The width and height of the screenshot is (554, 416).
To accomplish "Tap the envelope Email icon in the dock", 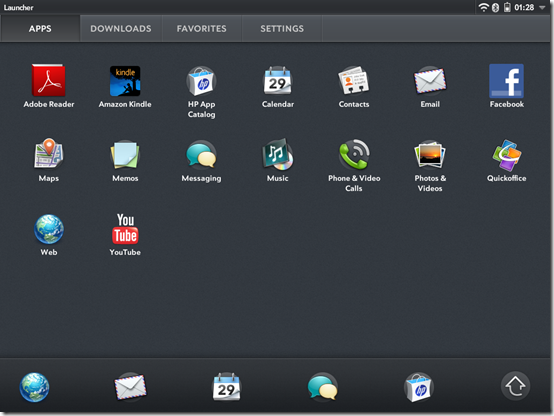I will point(130,387).
